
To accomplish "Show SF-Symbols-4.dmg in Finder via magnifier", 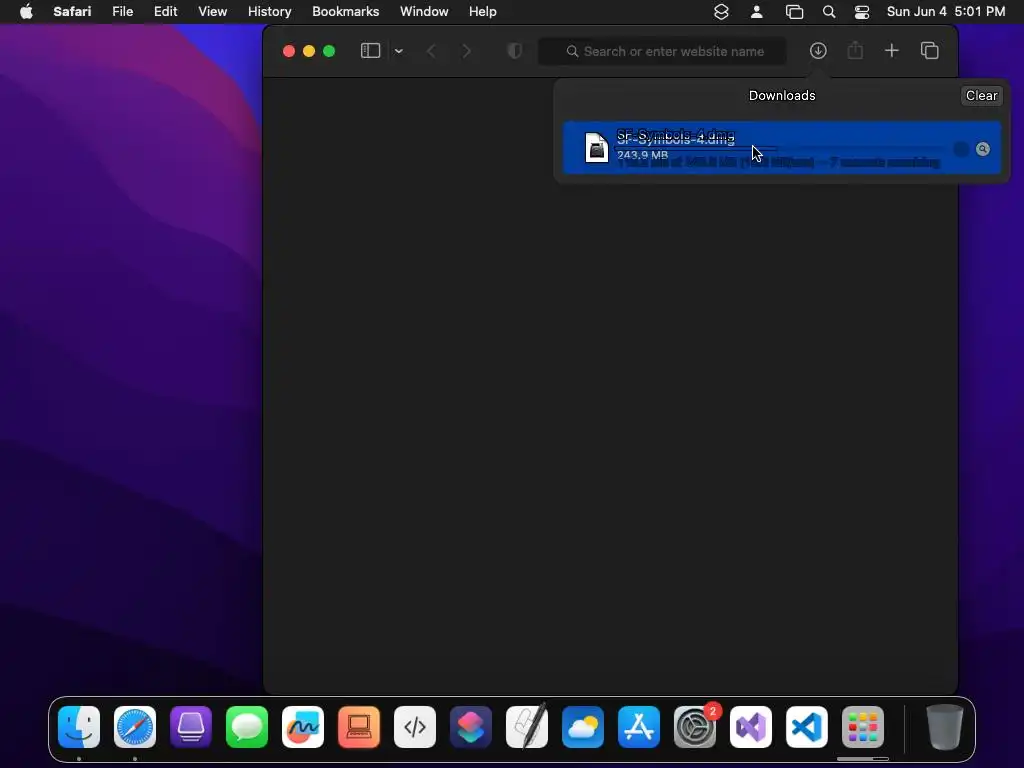I will click(982, 149).
